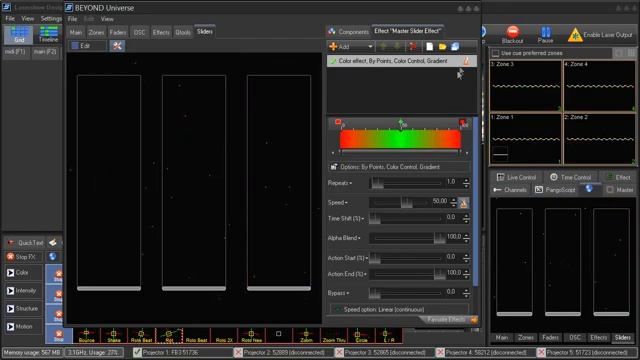Open the Speed option Linear dropdown
The width and height of the screenshot is (640, 360).
(x=400, y=309)
